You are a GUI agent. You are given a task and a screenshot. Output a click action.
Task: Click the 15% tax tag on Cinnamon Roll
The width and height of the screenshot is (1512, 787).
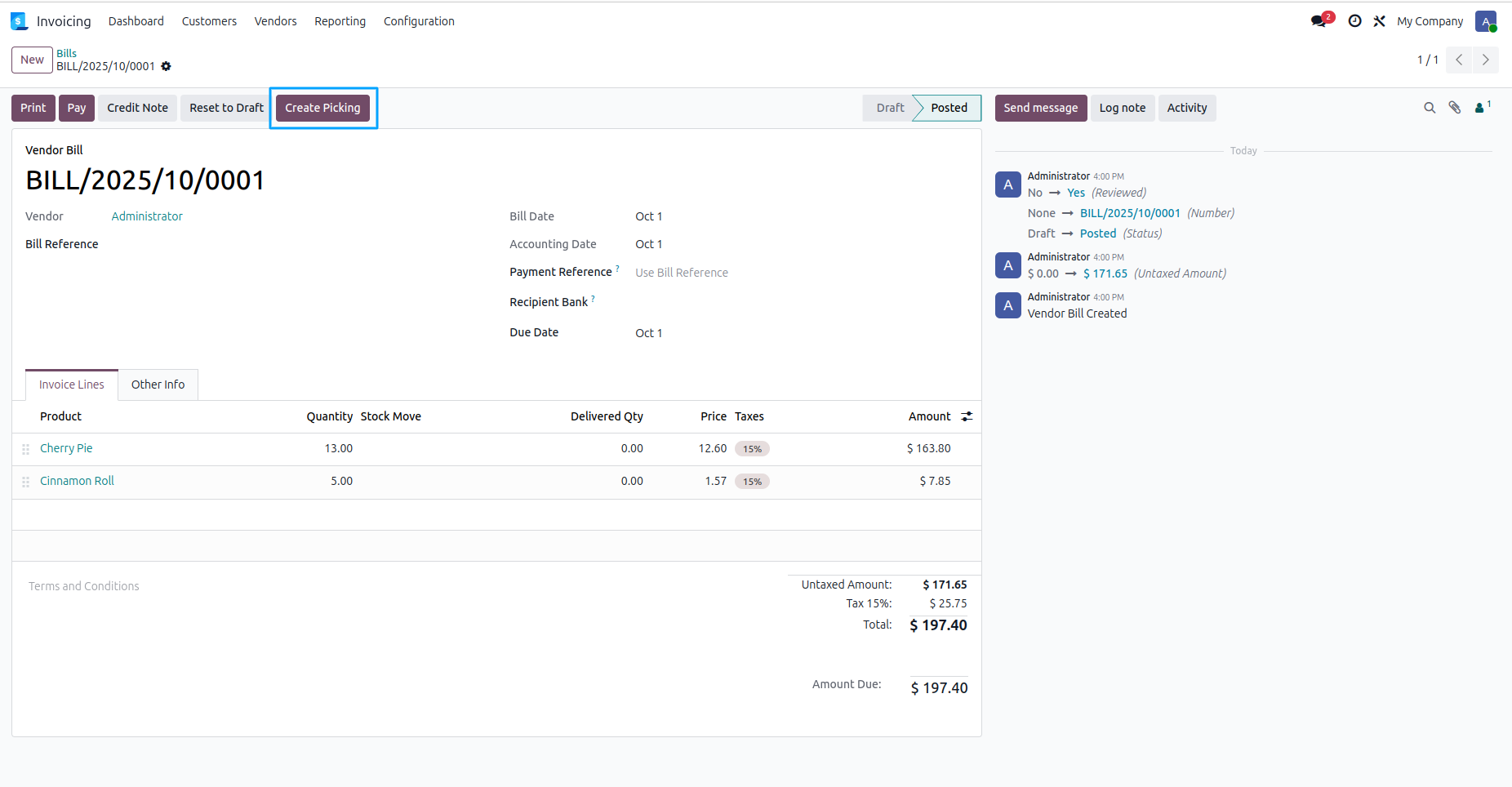[752, 482]
